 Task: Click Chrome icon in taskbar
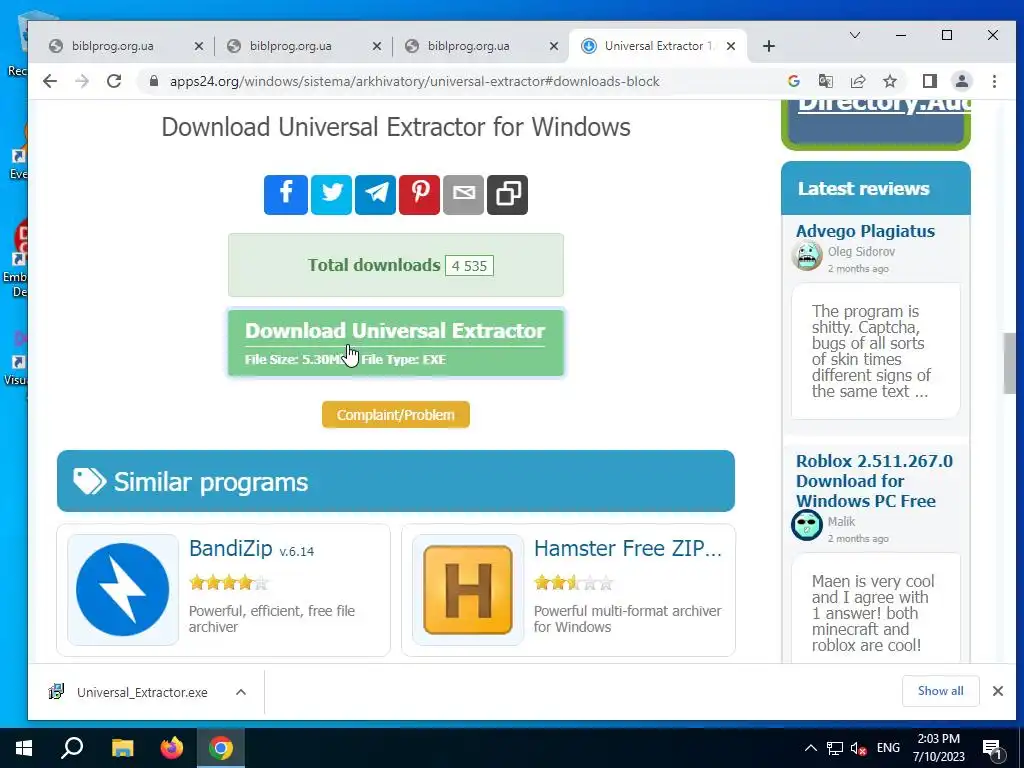221,748
